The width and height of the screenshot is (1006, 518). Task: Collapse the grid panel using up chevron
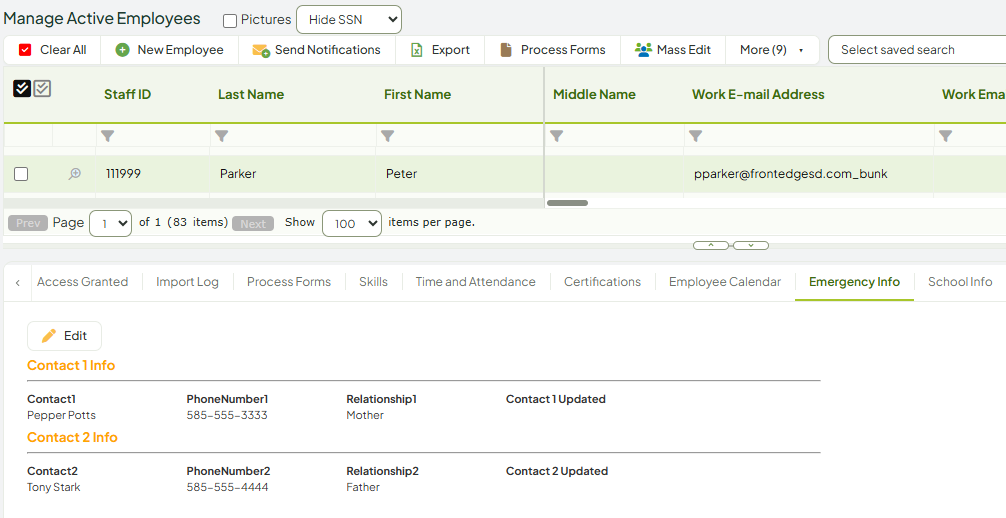pos(711,245)
